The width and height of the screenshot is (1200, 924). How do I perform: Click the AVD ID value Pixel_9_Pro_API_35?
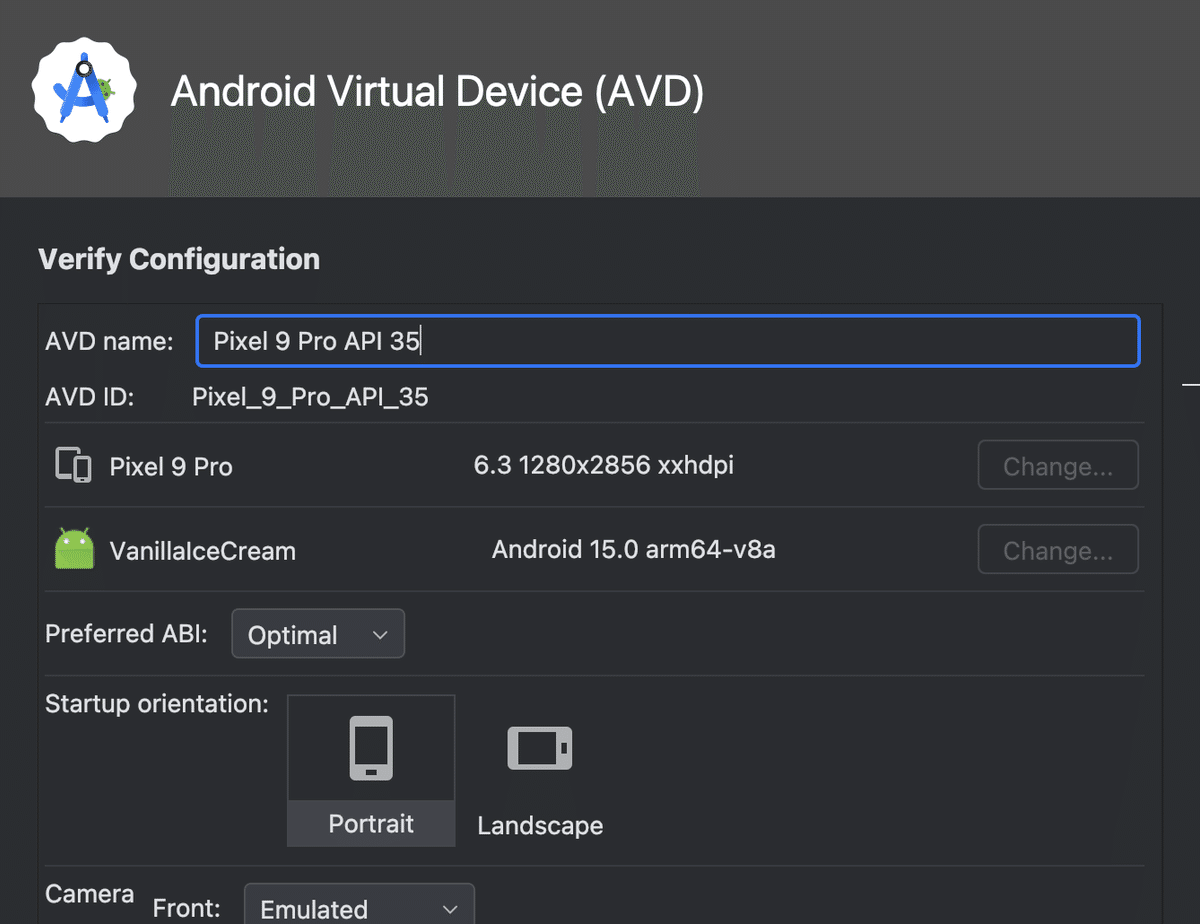(310, 398)
